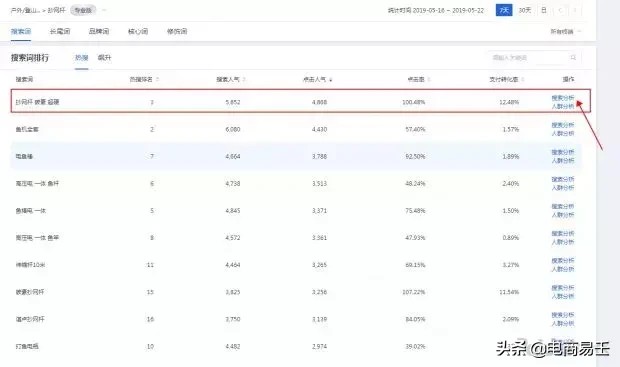
Task: Open 搜索分析 for the 4,738 row
Action: click(x=563, y=179)
